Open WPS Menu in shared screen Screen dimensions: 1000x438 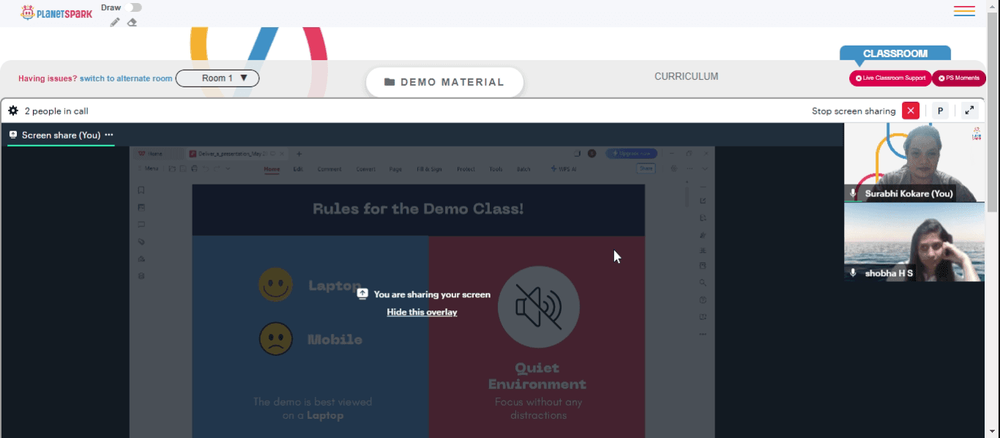coord(149,169)
